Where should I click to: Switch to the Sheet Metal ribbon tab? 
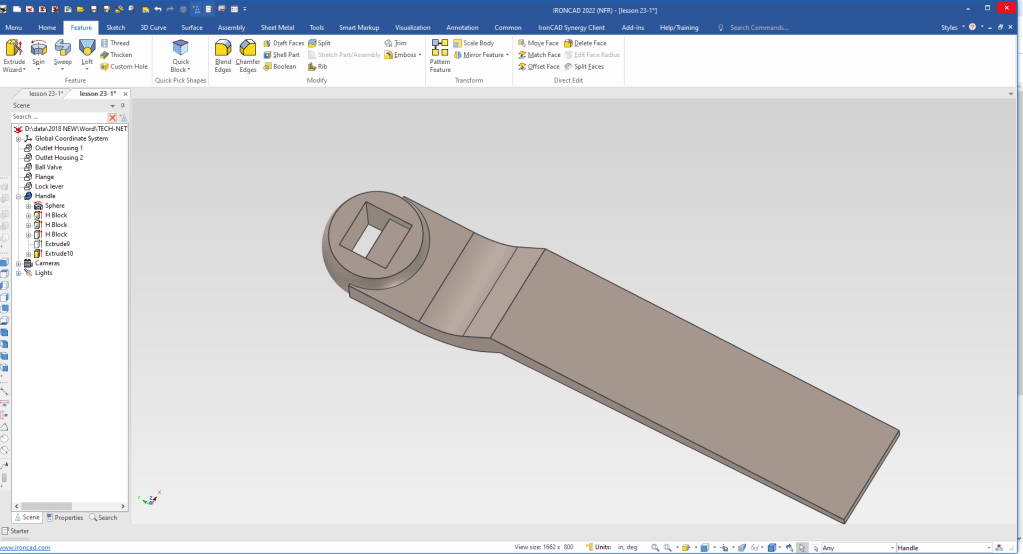coord(278,28)
